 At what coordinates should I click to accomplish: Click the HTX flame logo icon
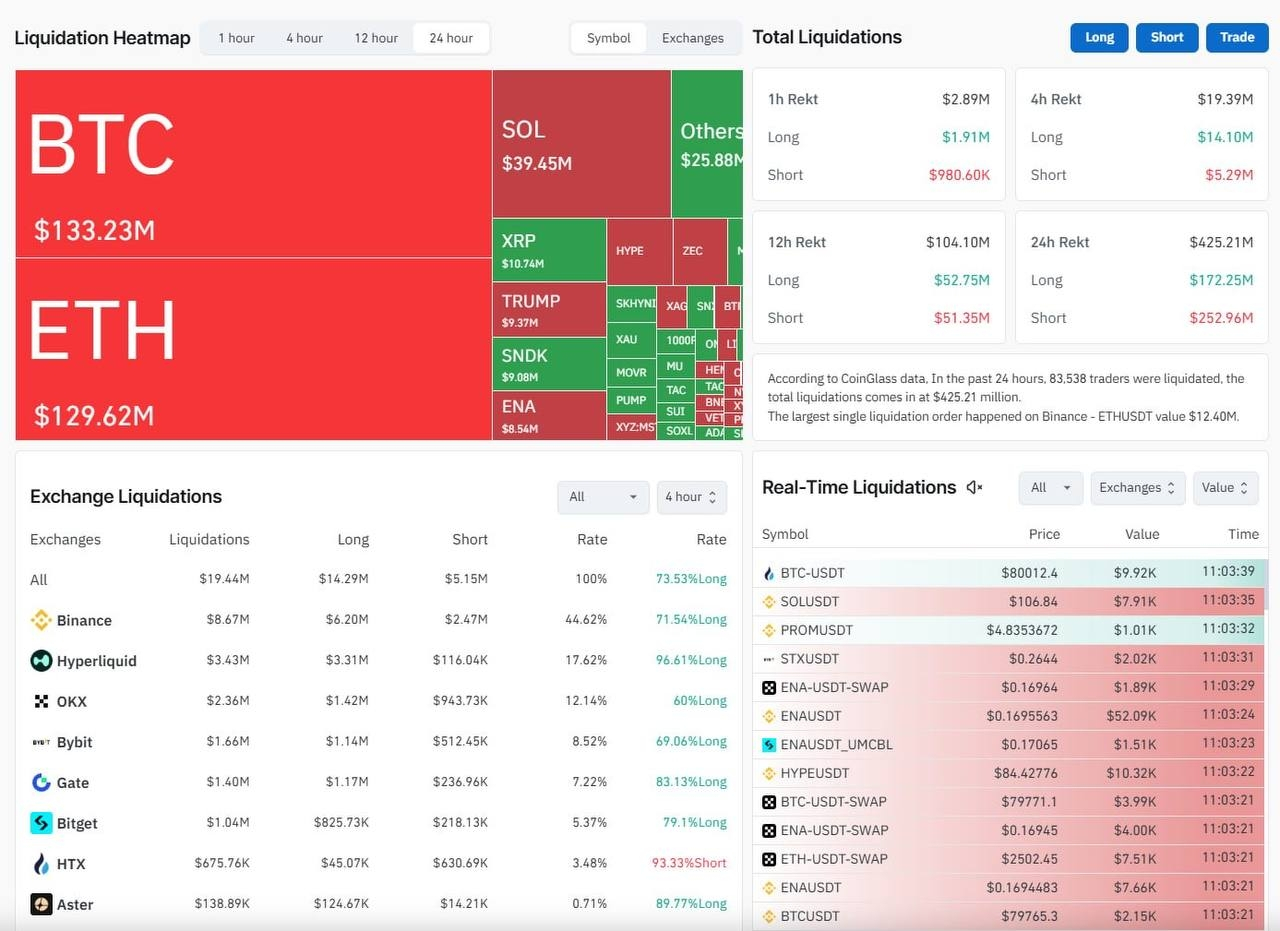coord(41,864)
